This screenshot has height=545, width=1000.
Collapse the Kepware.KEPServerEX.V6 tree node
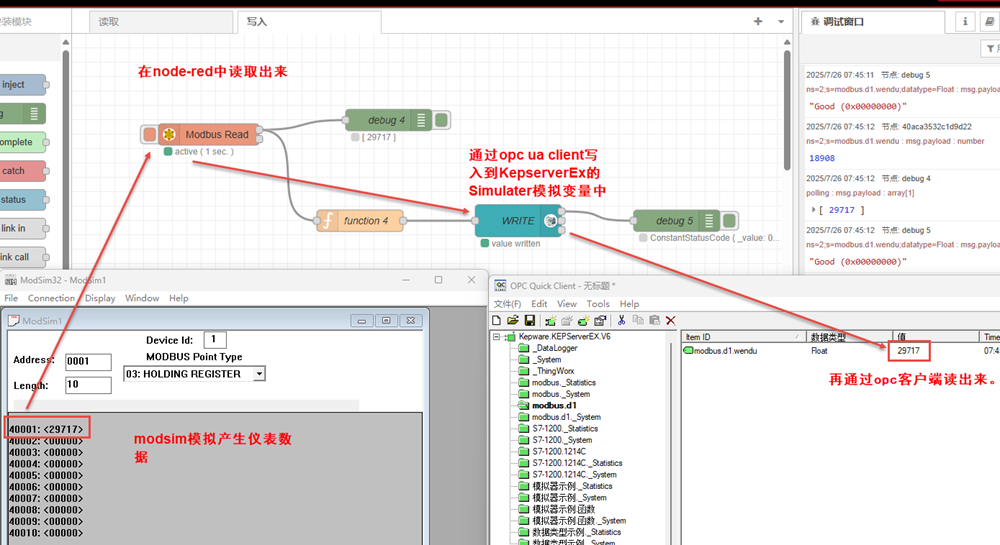[x=496, y=337]
